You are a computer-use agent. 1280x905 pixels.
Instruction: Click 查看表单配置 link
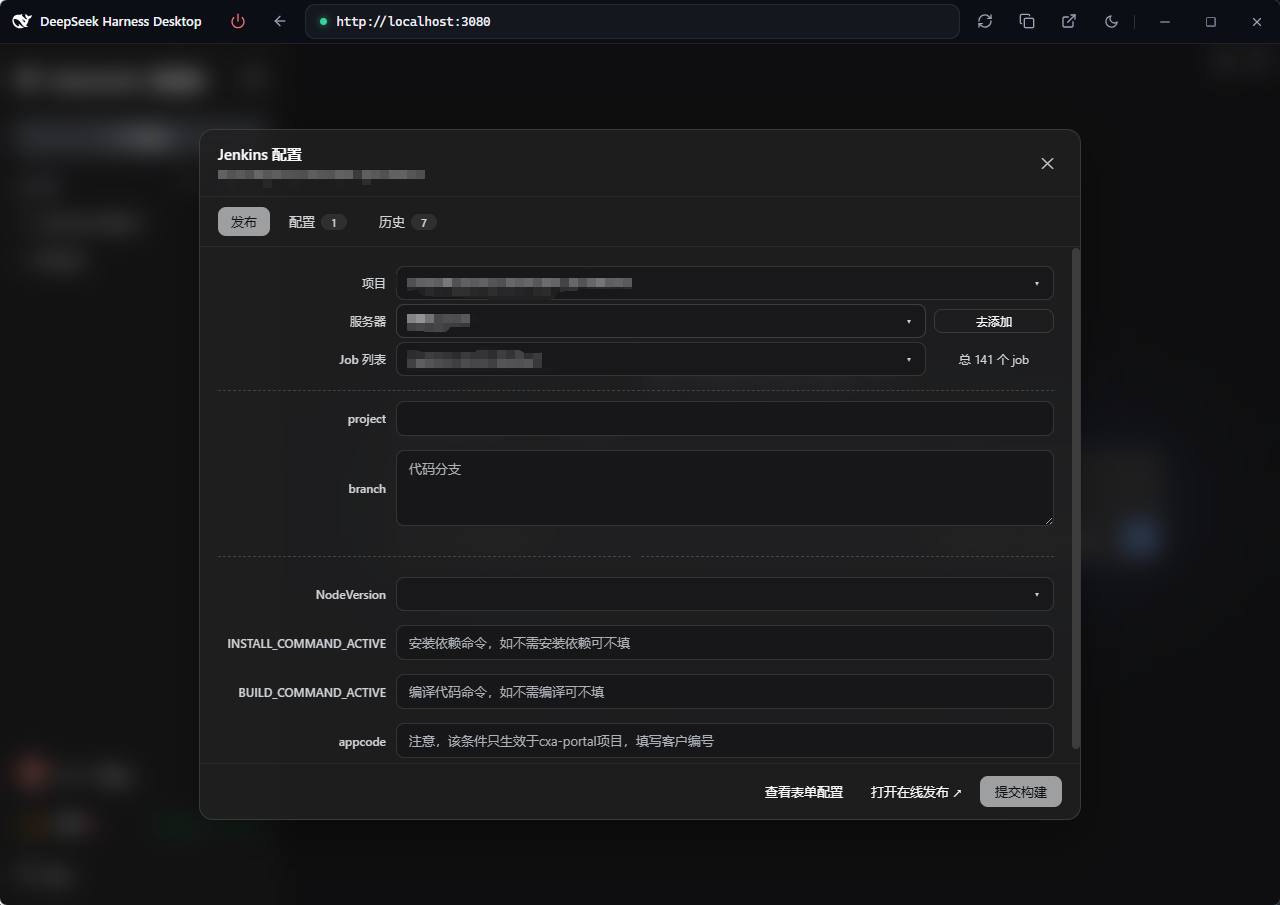point(804,792)
